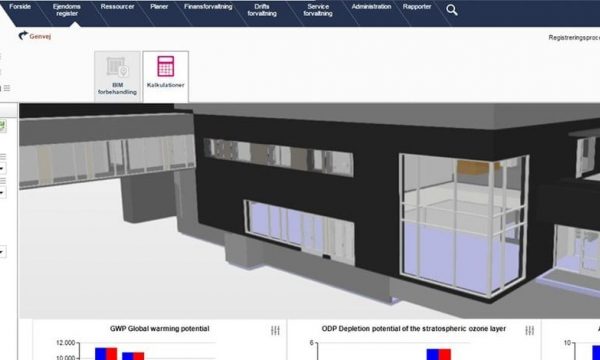Click the Genvej shortcut arrow icon
The width and height of the screenshot is (600, 360).
click(x=23, y=36)
